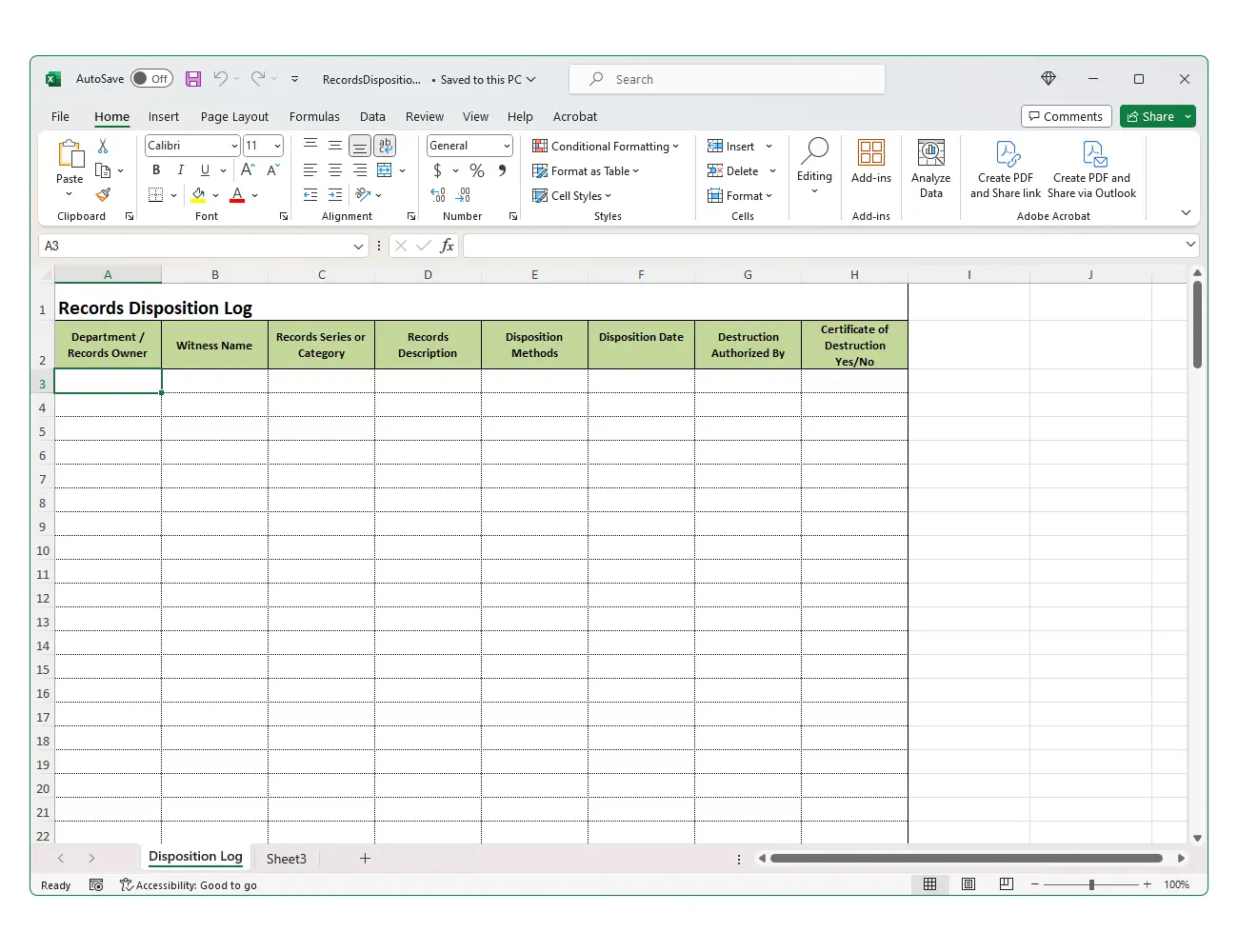The image size is (1238, 952).
Task: Switch to Sheet3 worksheet tab
Action: (286, 859)
